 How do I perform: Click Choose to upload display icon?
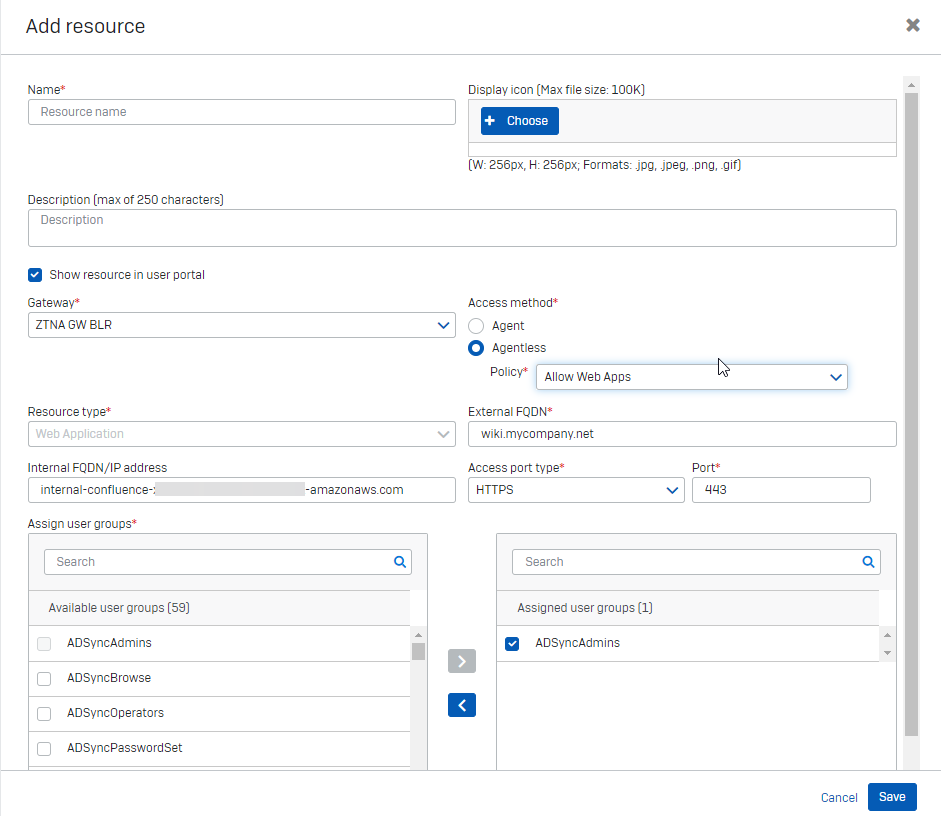(519, 121)
